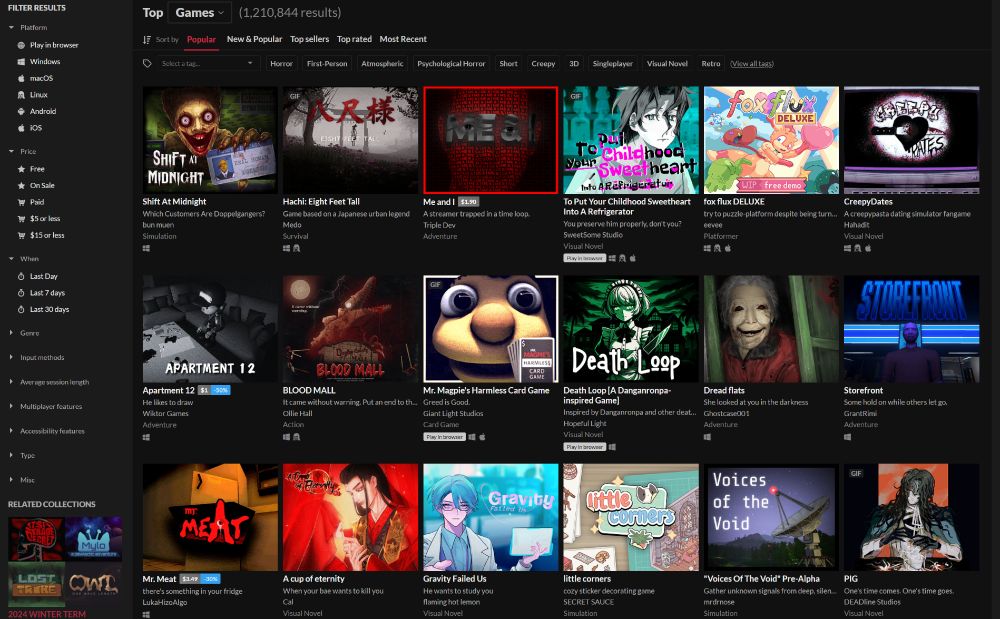The image size is (1000, 619).
Task: Click the Windows icon under Apartment 12
Action: coord(146,437)
